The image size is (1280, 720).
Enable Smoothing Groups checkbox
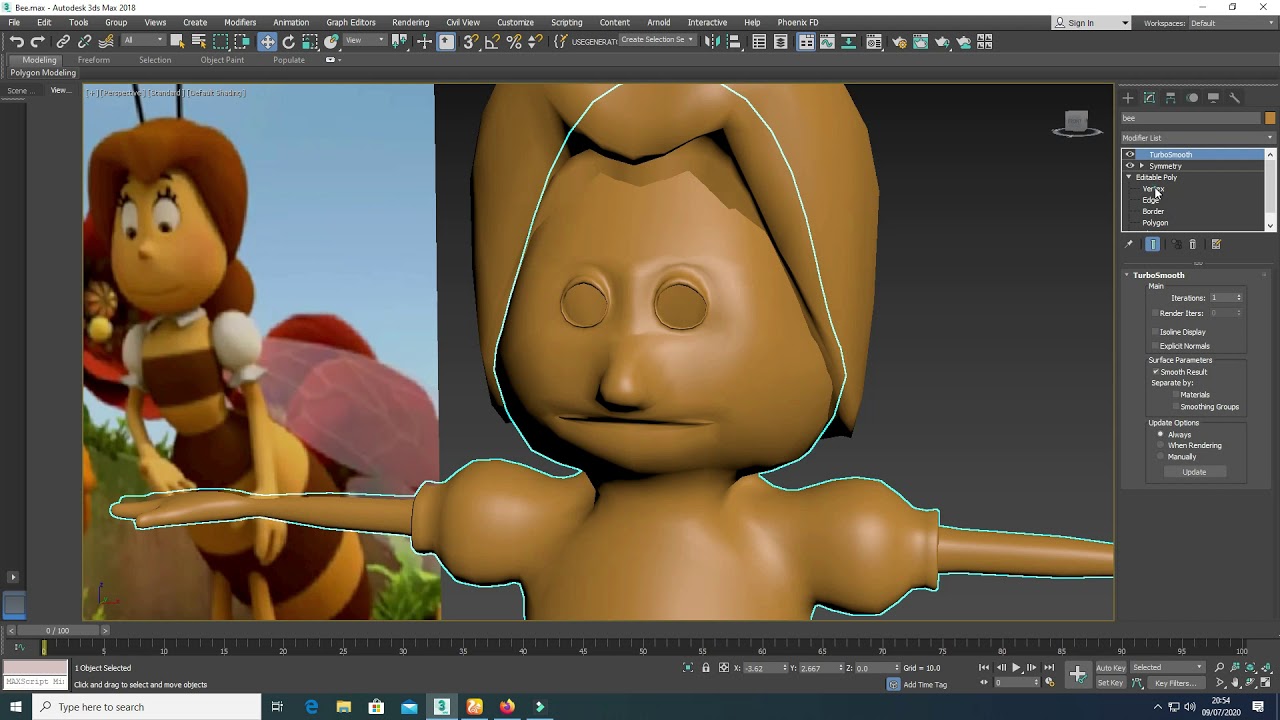tap(1176, 407)
